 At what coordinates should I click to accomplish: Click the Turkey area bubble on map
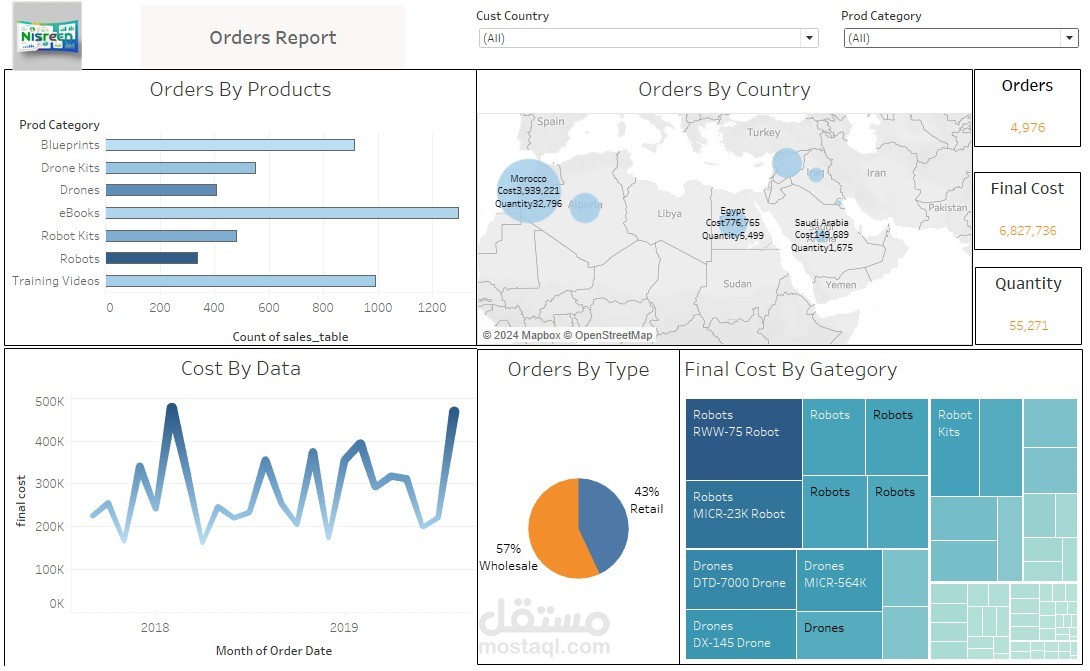point(787,163)
